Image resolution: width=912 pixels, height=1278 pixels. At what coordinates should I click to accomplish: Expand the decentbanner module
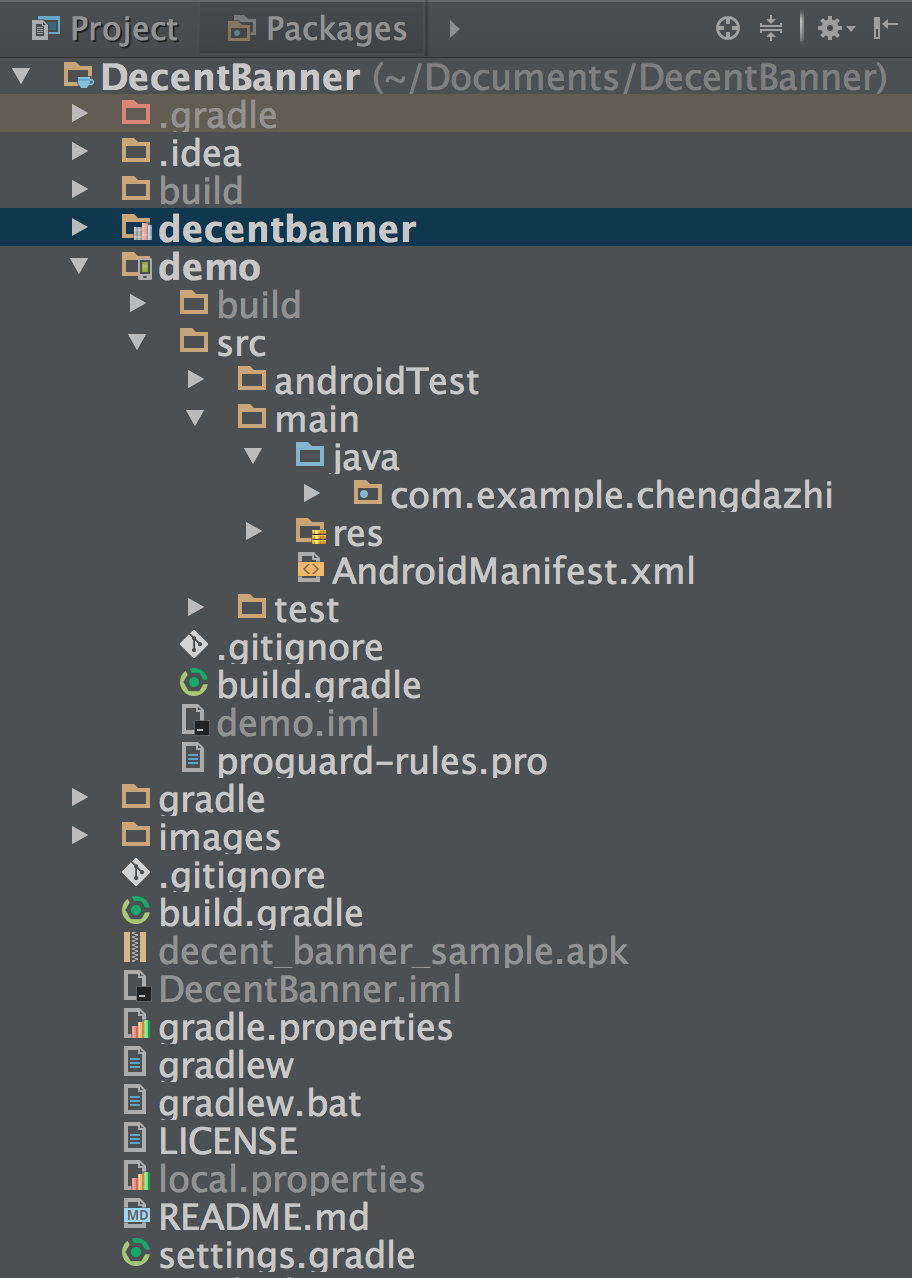click(80, 229)
